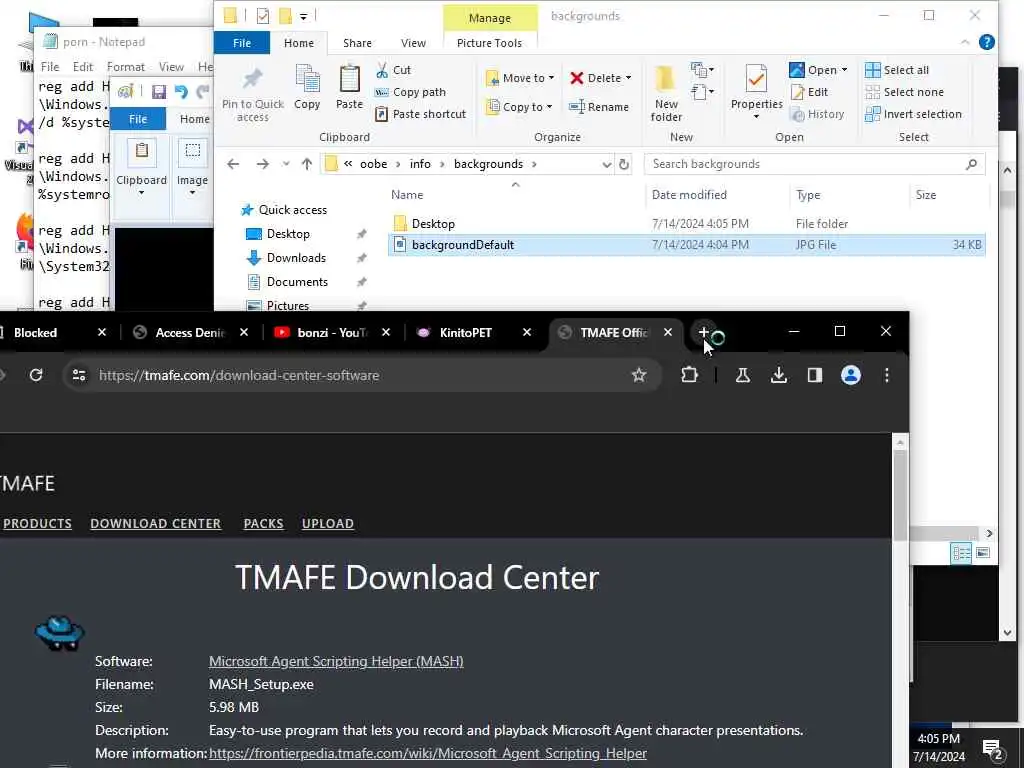
Task: Open browser three-dot menu
Action: click(886, 375)
